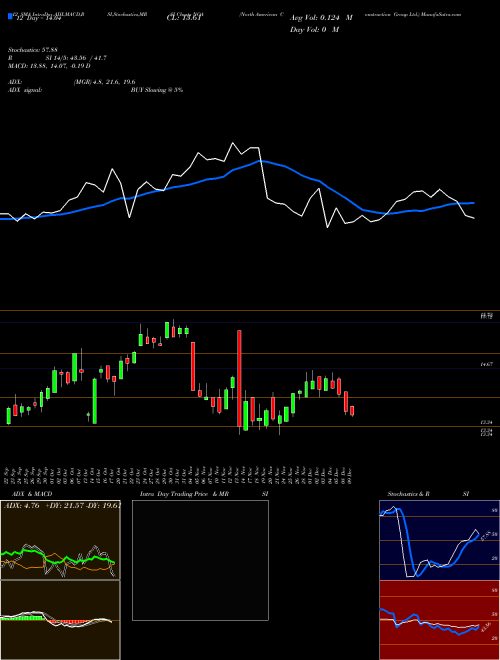
Task: Select the 'Avg Vol: 0.124 M' text
Action: [x=321, y=18]
